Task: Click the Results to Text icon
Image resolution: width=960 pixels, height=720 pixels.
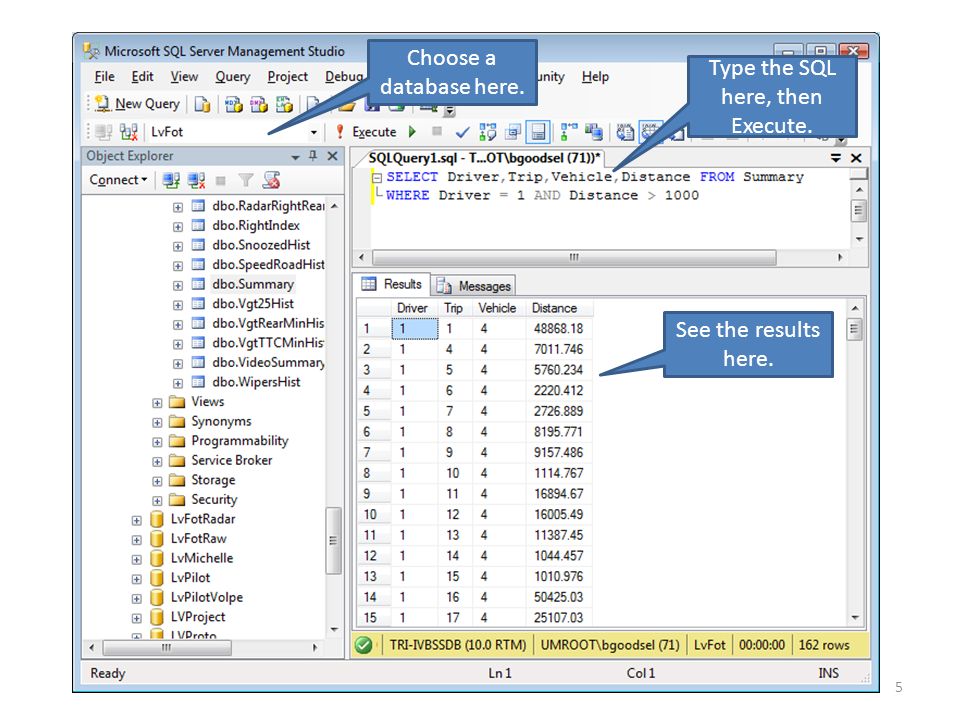Action: point(624,132)
